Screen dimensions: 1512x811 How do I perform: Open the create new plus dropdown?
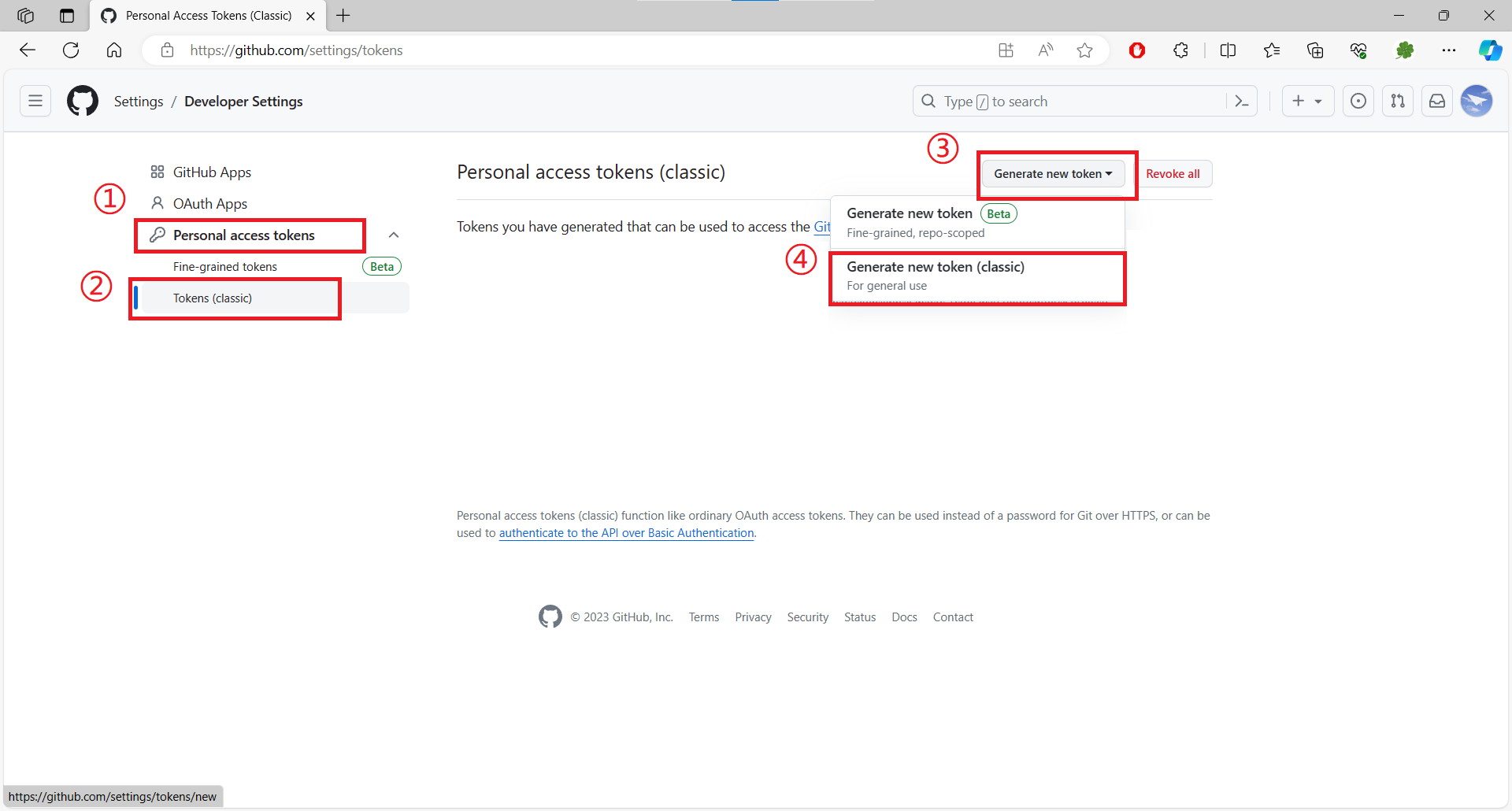[x=1307, y=102]
